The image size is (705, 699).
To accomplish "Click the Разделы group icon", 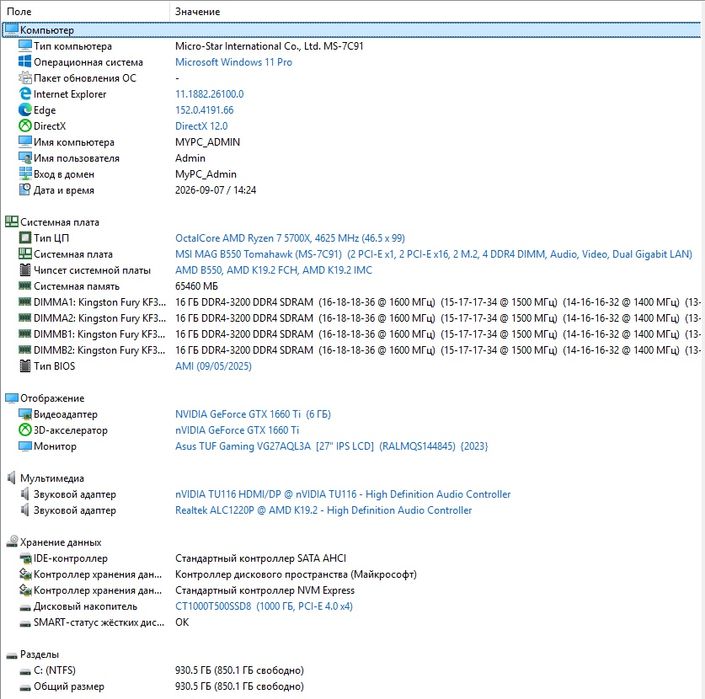I will (x=11, y=655).
